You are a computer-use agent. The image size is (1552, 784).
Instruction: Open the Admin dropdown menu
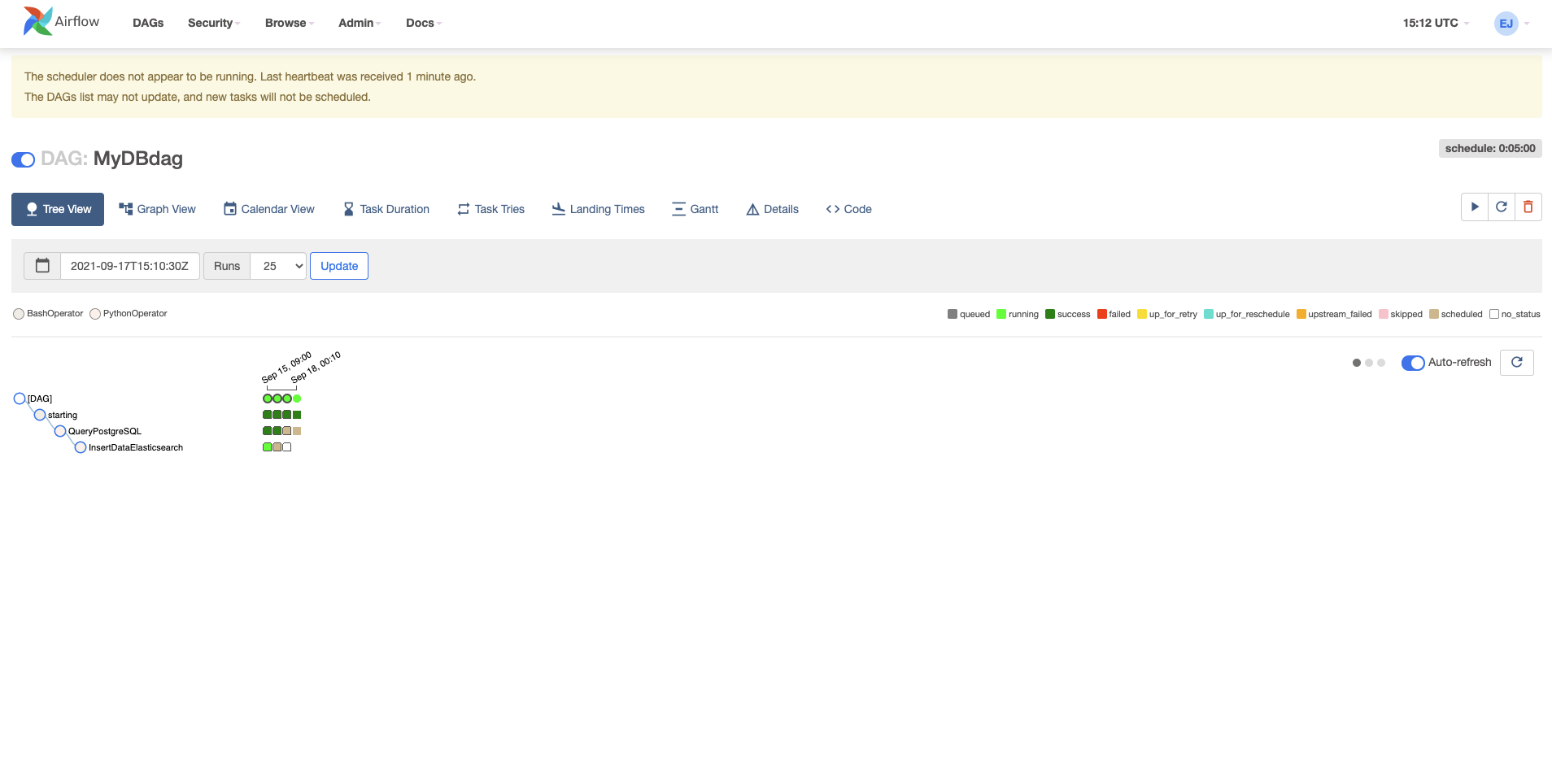tap(360, 23)
